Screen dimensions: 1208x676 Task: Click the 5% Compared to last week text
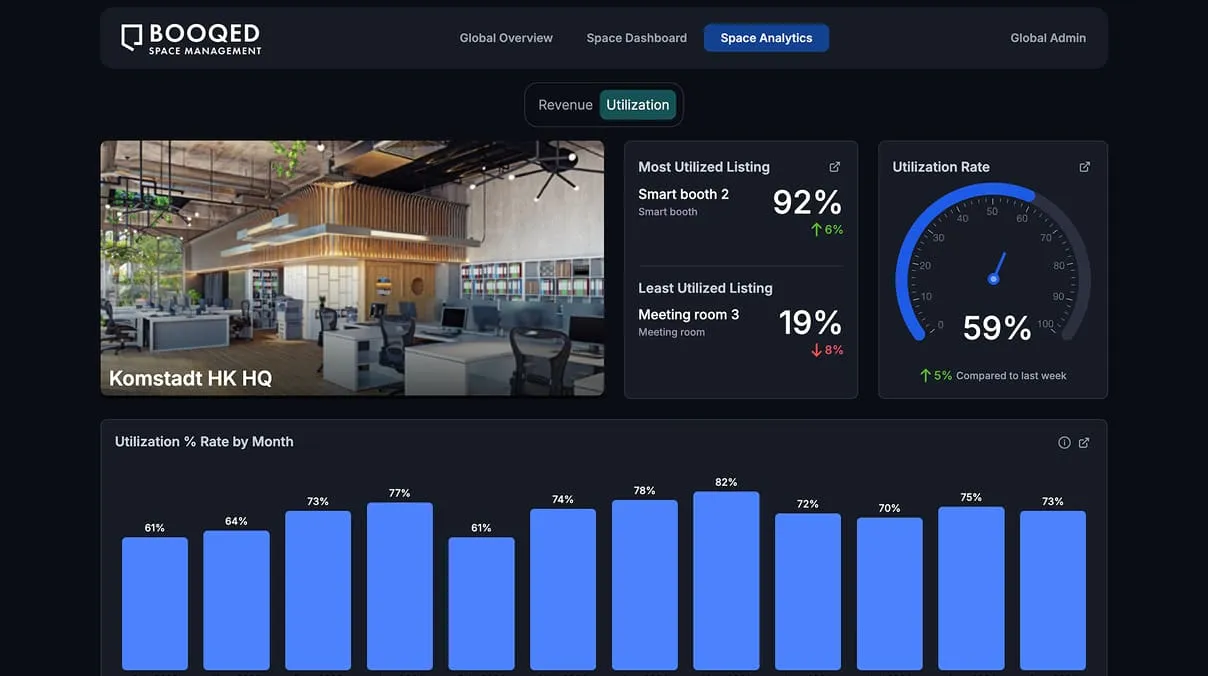pyautogui.click(x=993, y=376)
